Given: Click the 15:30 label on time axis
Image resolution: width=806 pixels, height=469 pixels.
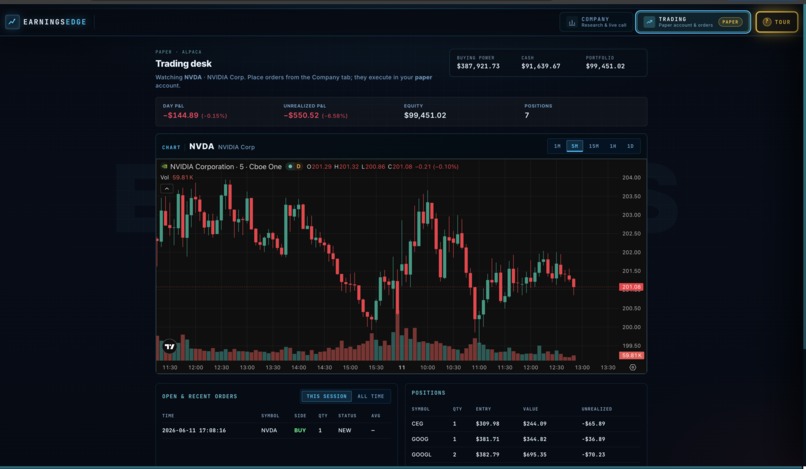Looking at the screenshot, I should click(376, 368).
